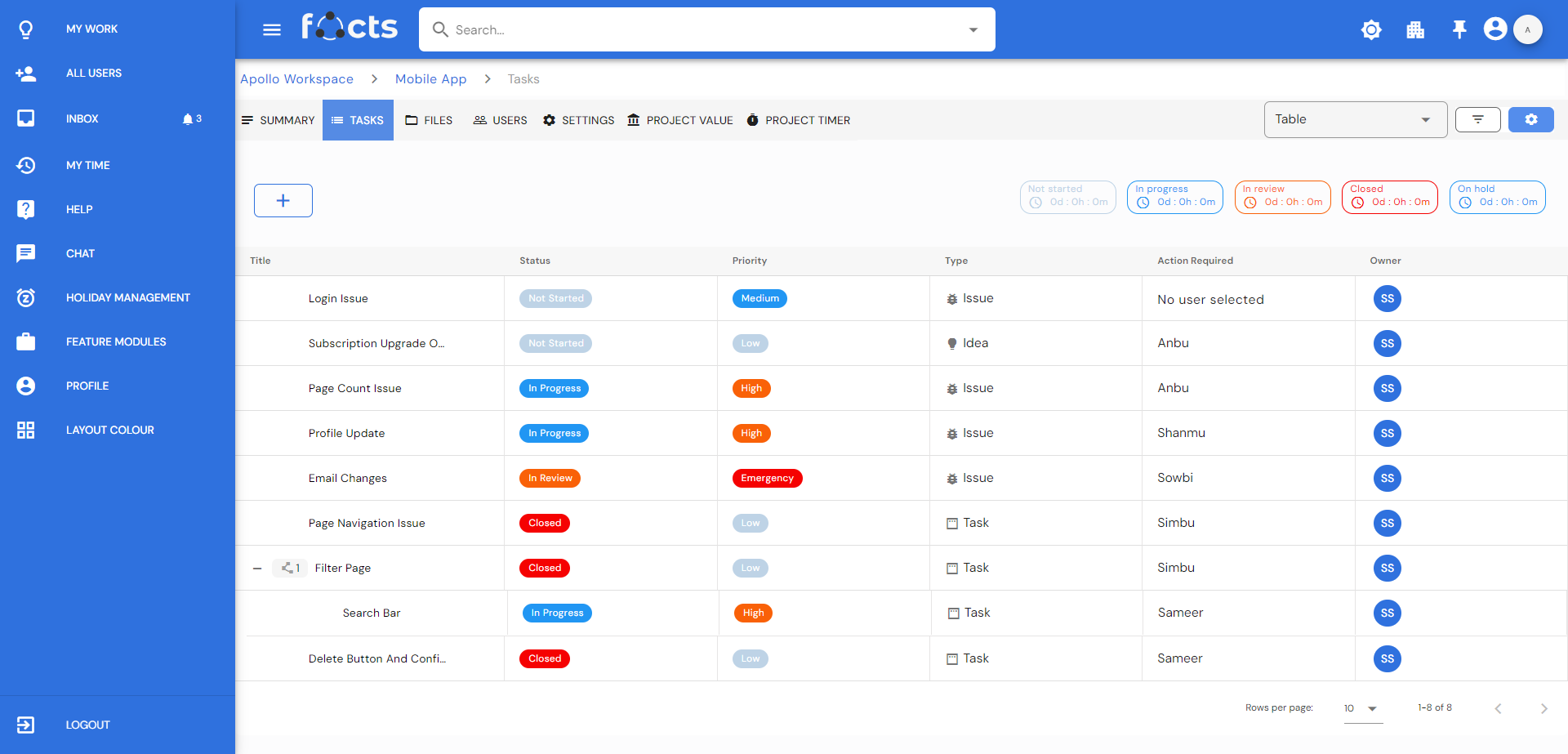Screen dimensions: 1568x754
Task: Toggle the In progress timer filter chip
Action: pos(1174,197)
